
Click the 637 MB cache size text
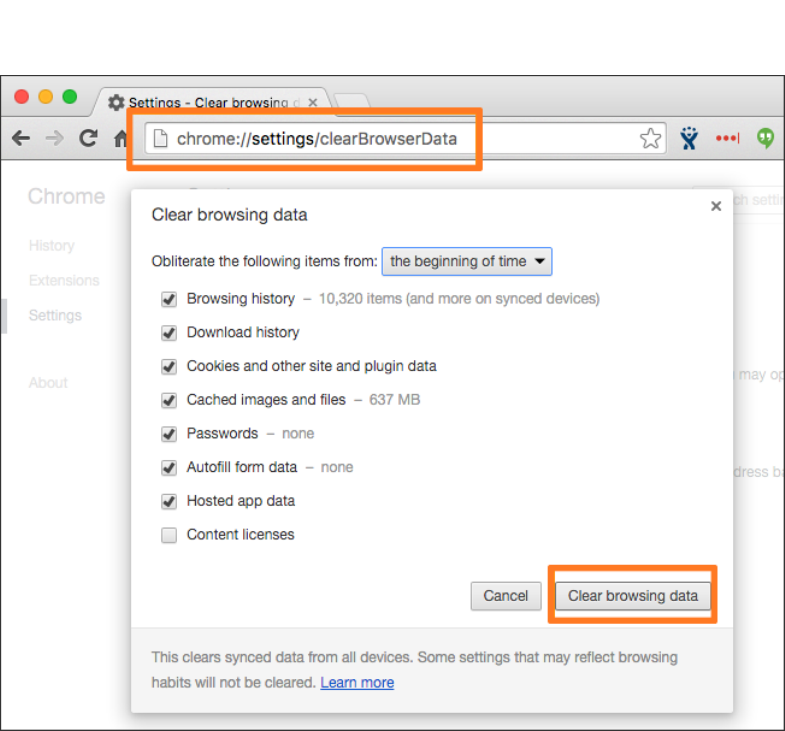click(x=395, y=400)
